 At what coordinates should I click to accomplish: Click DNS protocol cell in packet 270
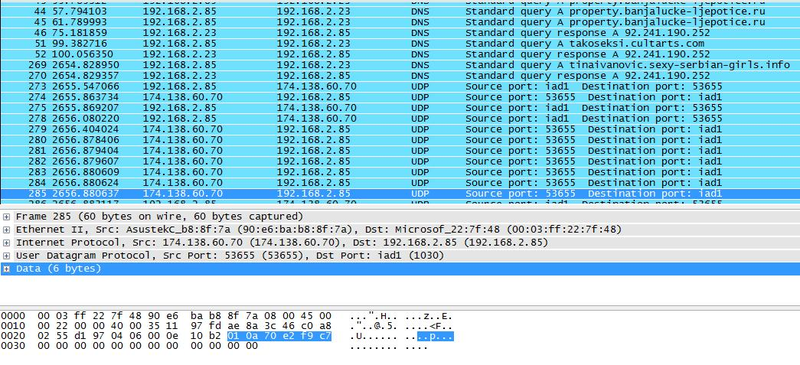420,76
